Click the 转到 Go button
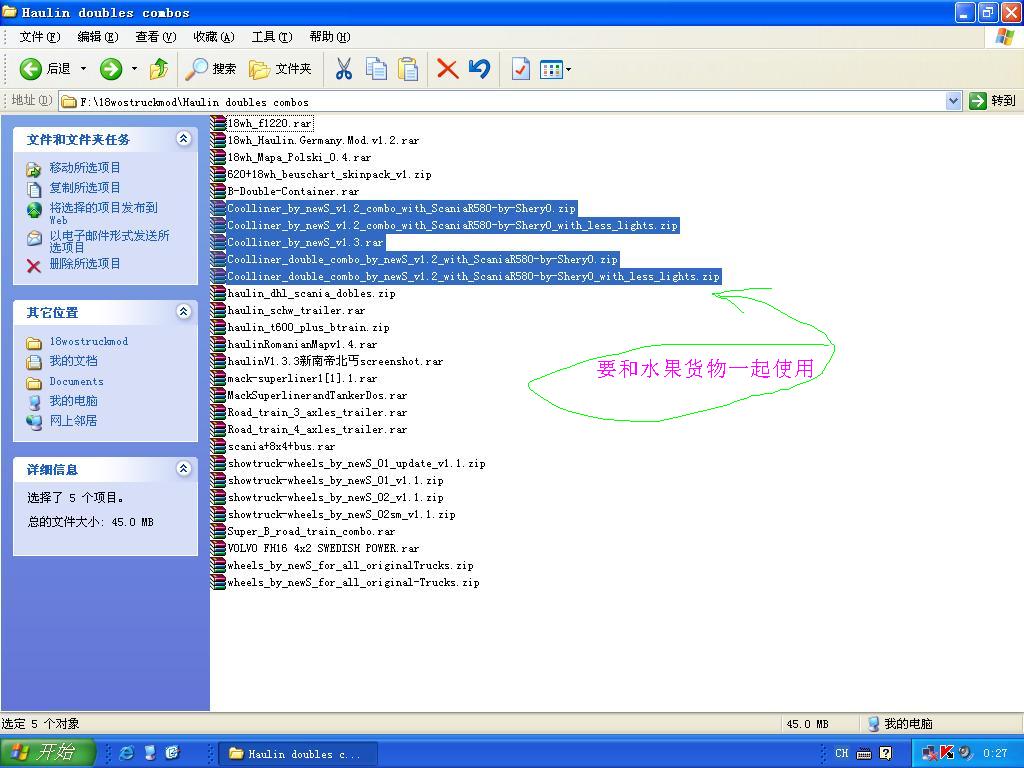The image size is (1024, 768). [992, 101]
